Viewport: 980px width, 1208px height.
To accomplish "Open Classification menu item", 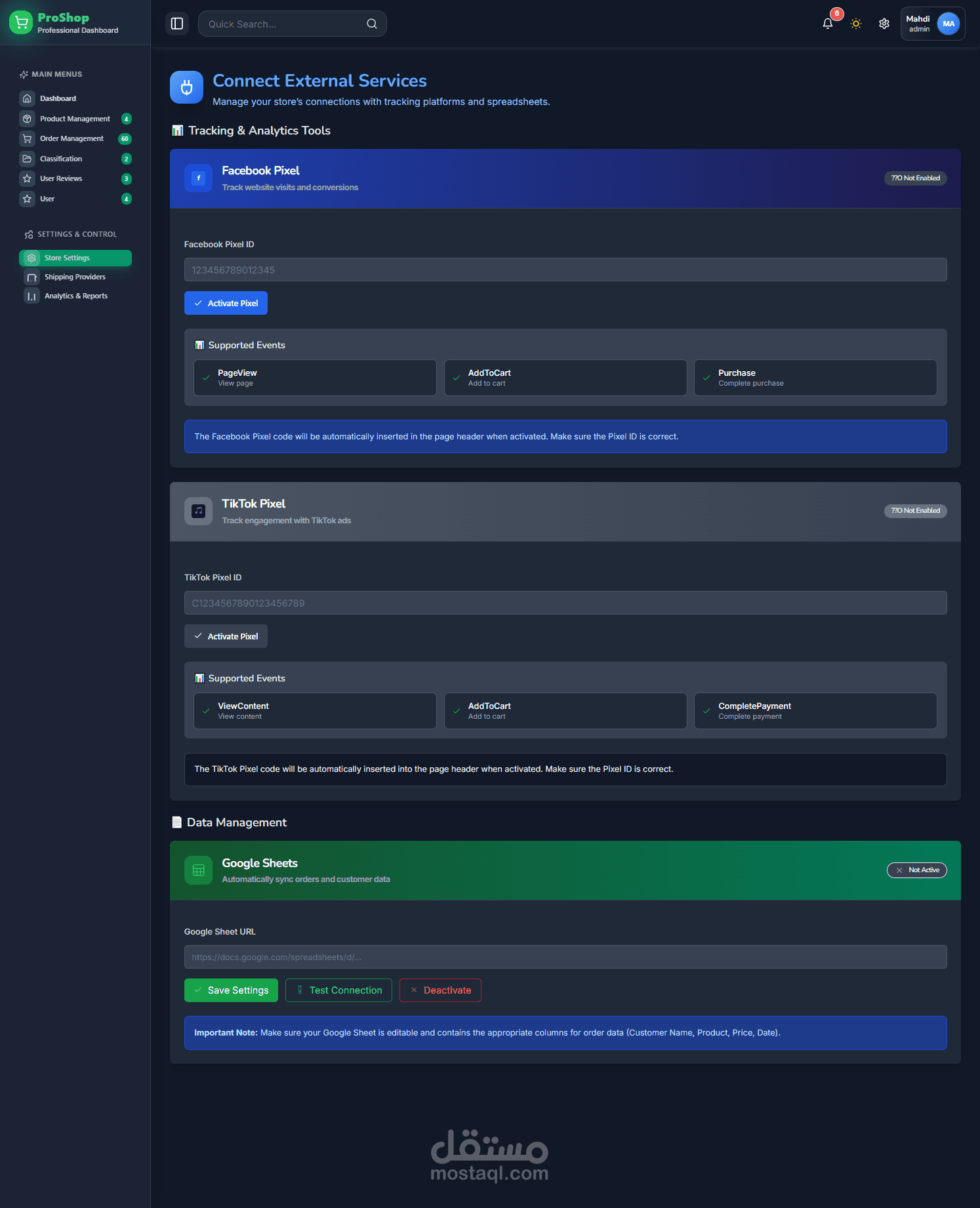I will click(x=75, y=159).
